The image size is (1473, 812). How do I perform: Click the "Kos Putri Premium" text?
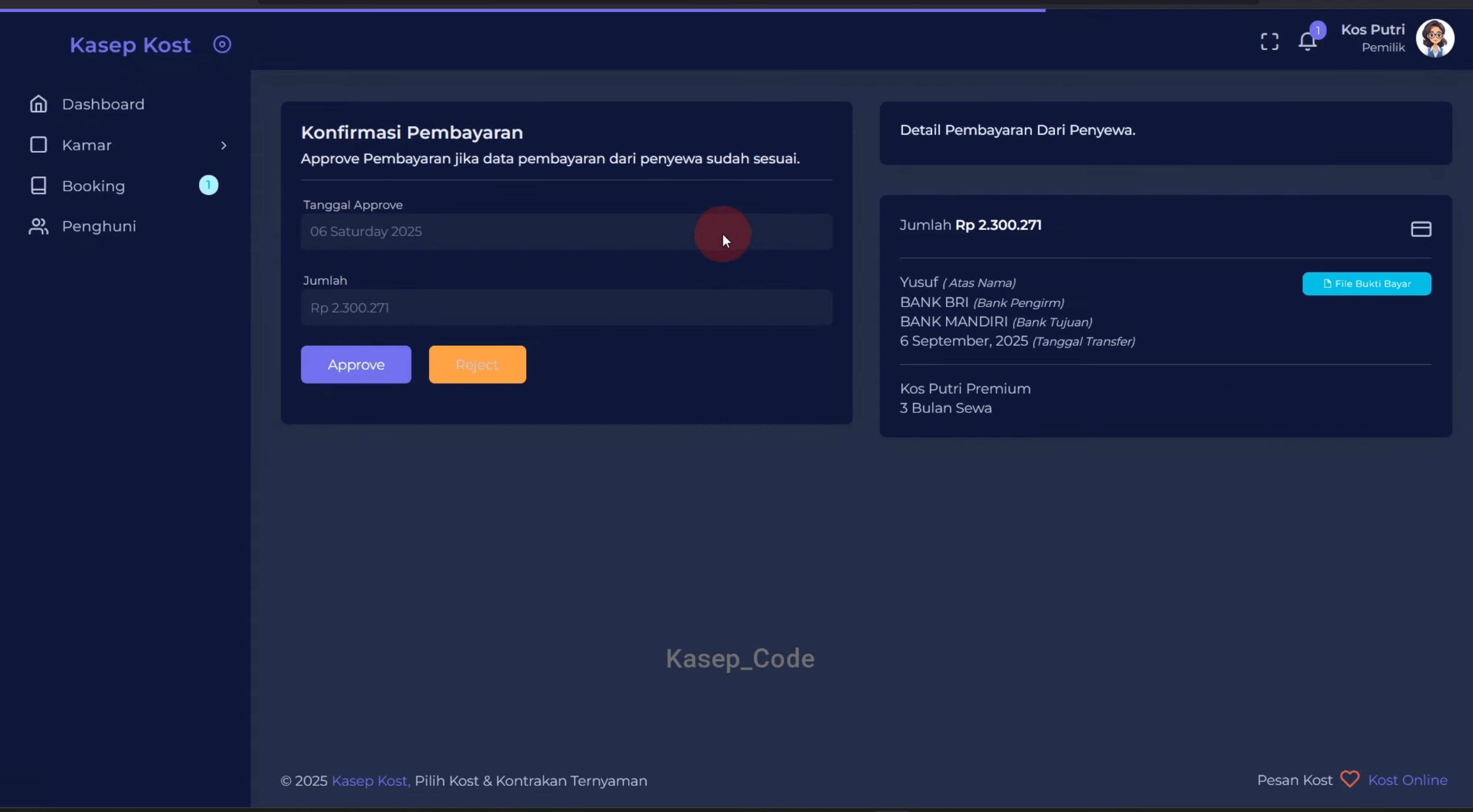(965, 389)
